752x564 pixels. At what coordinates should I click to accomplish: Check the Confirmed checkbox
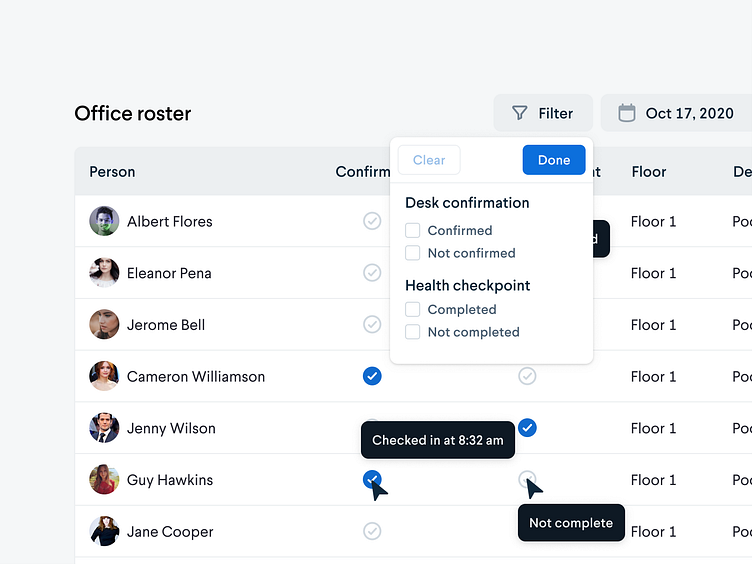click(x=412, y=230)
